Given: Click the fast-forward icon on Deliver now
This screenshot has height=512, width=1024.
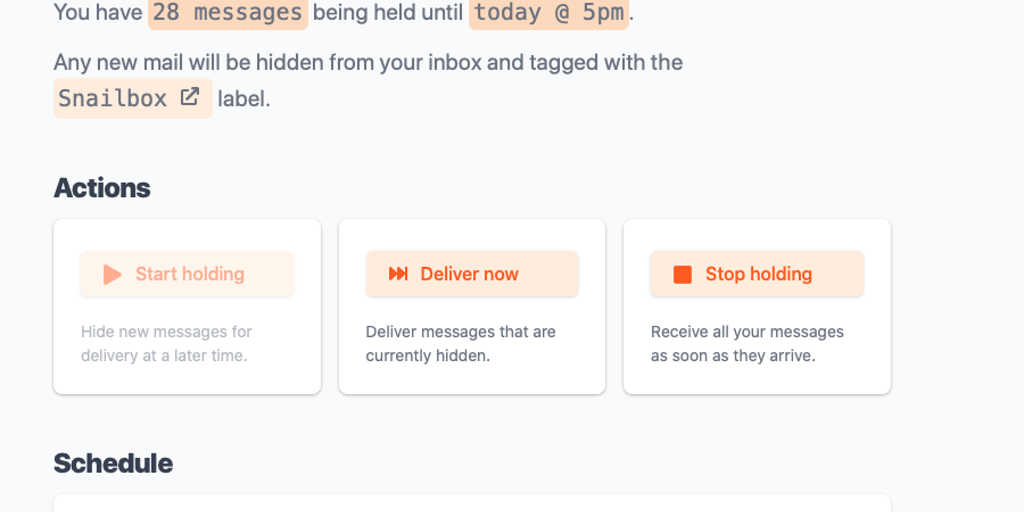Looking at the screenshot, I should point(398,274).
